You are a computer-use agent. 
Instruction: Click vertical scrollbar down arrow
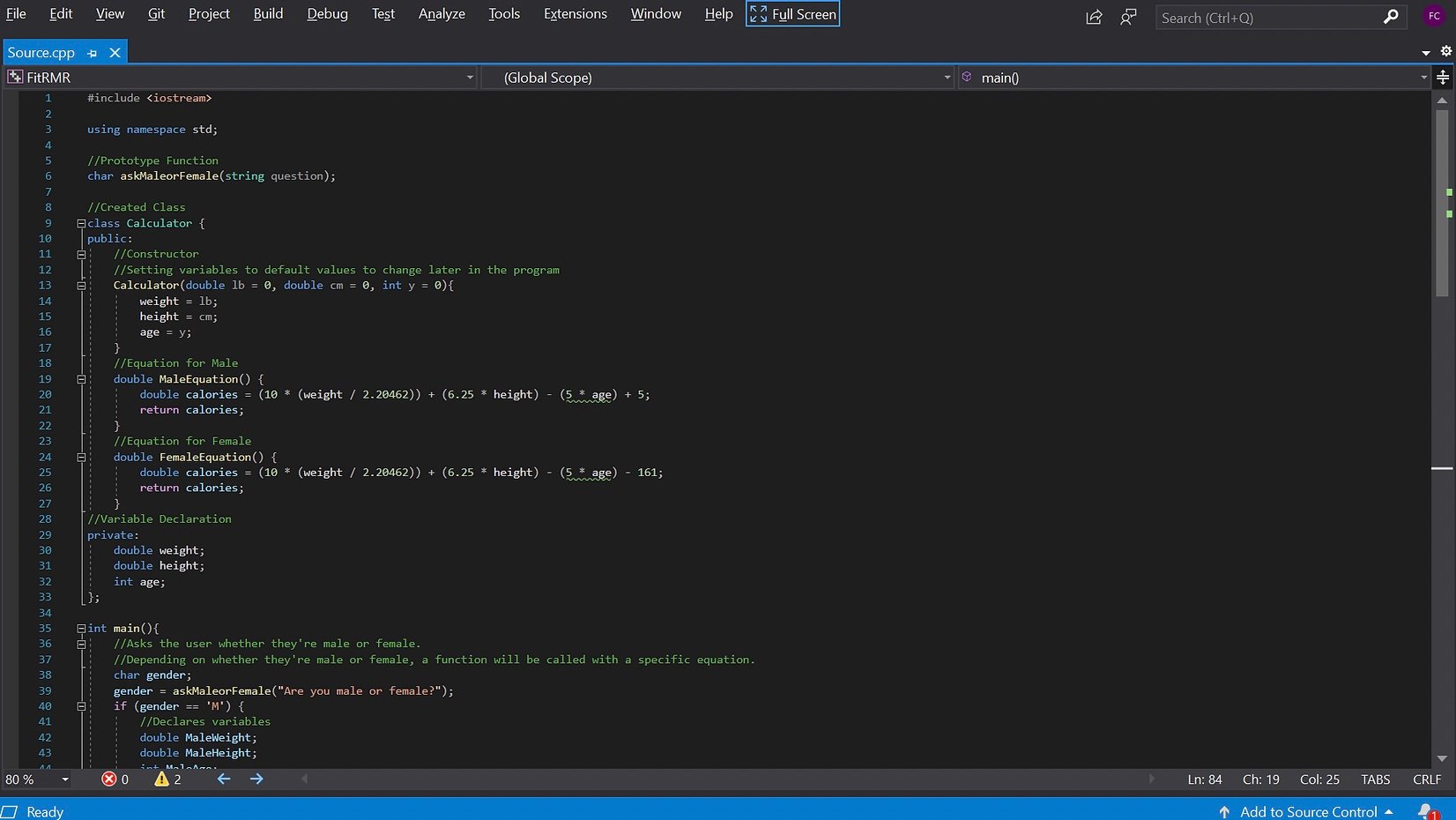tap(1442, 759)
